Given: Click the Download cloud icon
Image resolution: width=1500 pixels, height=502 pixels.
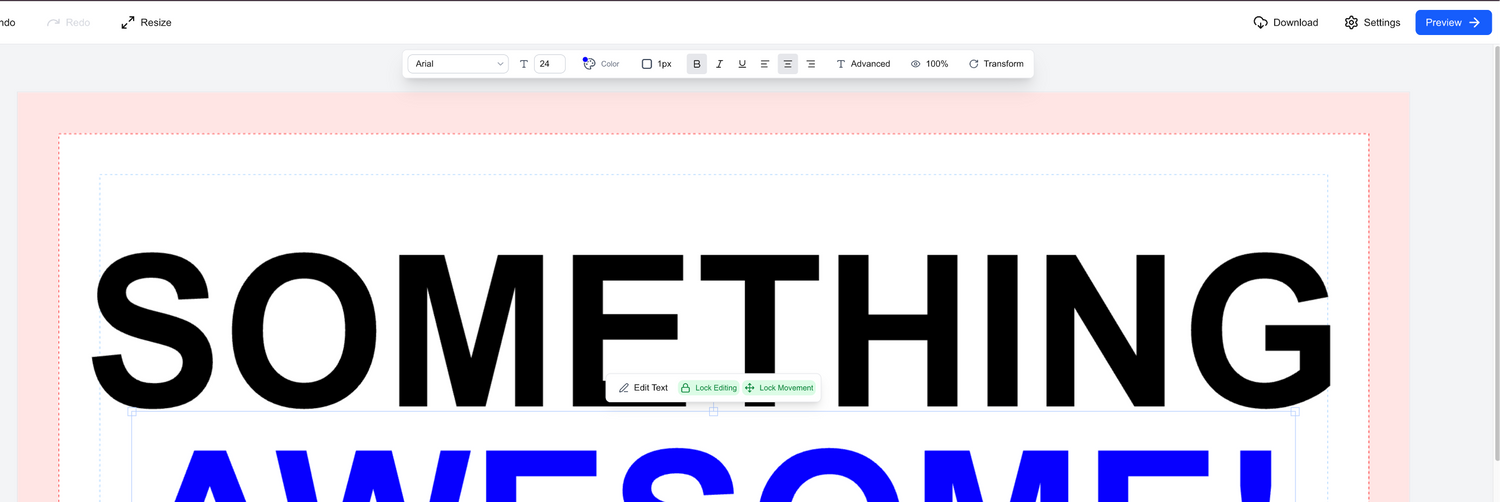Looking at the screenshot, I should click(1260, 22).
